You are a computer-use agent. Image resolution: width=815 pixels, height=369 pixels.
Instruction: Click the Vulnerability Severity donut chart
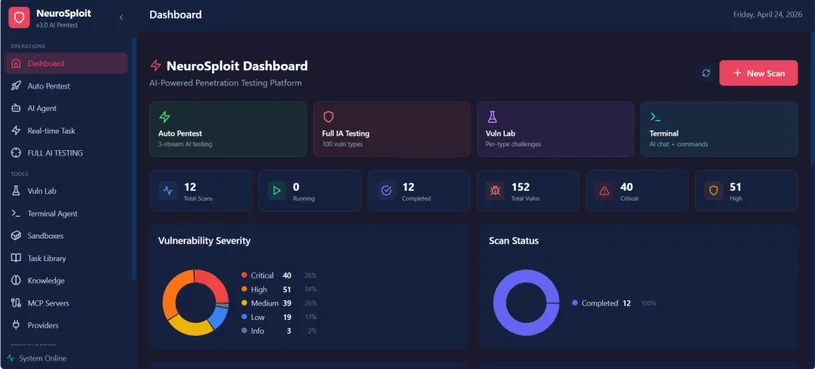[x=195, y=302]
